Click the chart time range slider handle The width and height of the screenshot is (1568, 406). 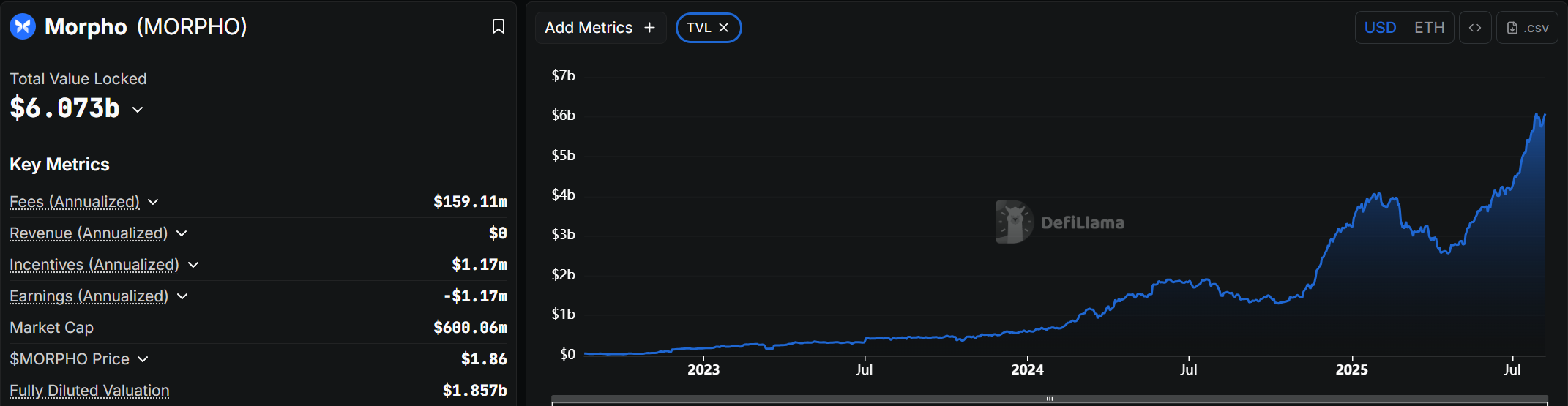point(1050,399)
